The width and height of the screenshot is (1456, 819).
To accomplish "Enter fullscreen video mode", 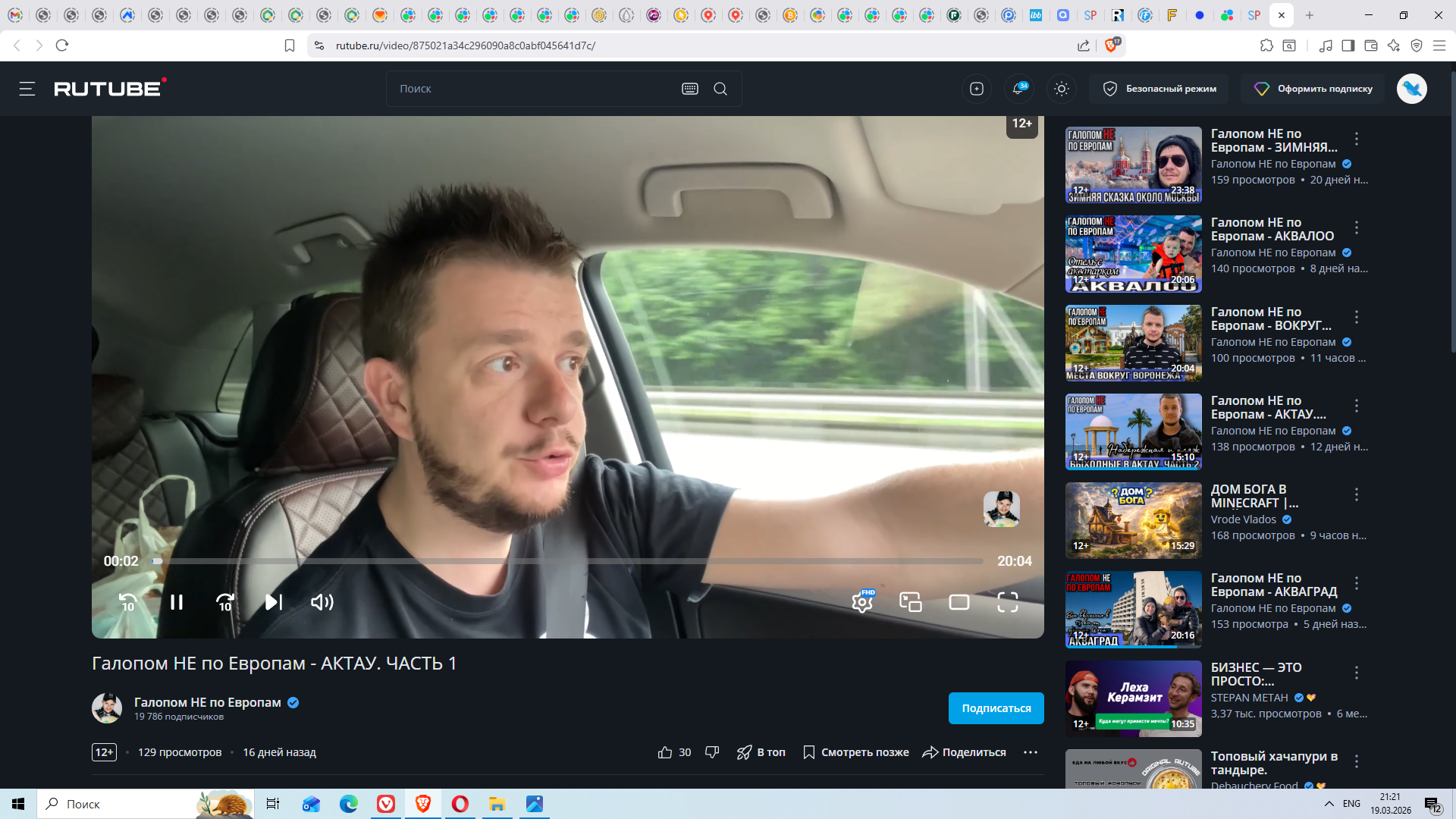I will [1008, 602].
